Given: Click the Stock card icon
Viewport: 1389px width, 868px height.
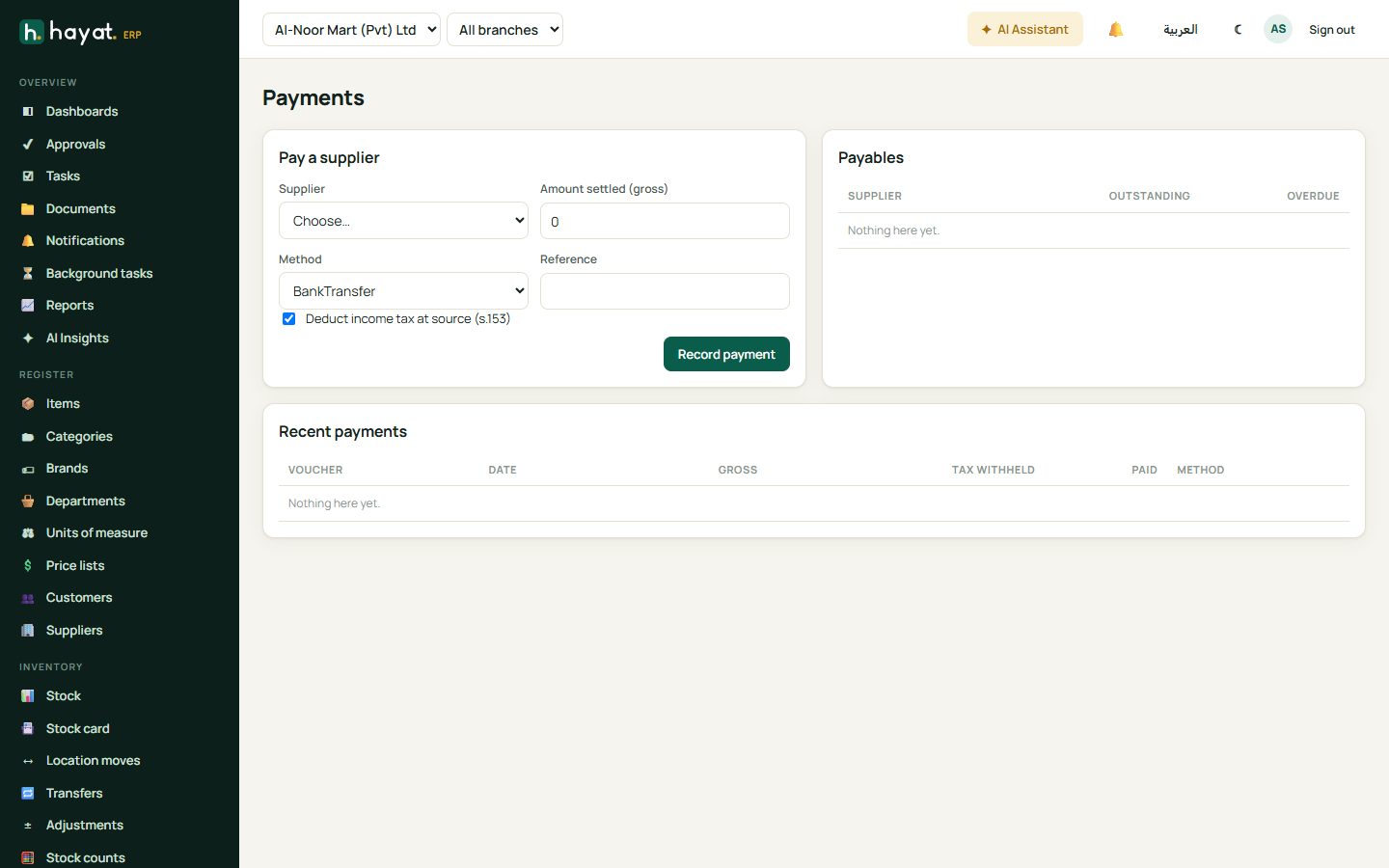Looking at the screenshot, I should point(28,729).
